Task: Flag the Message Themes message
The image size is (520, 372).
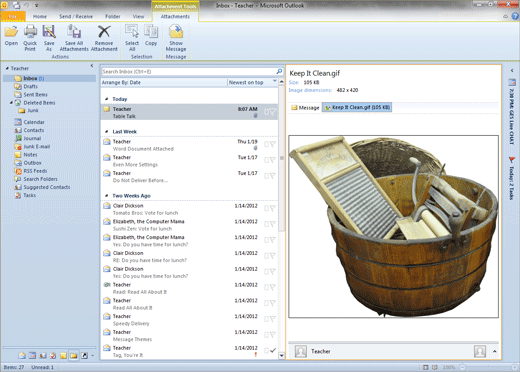Action: [x=272, y=335]
